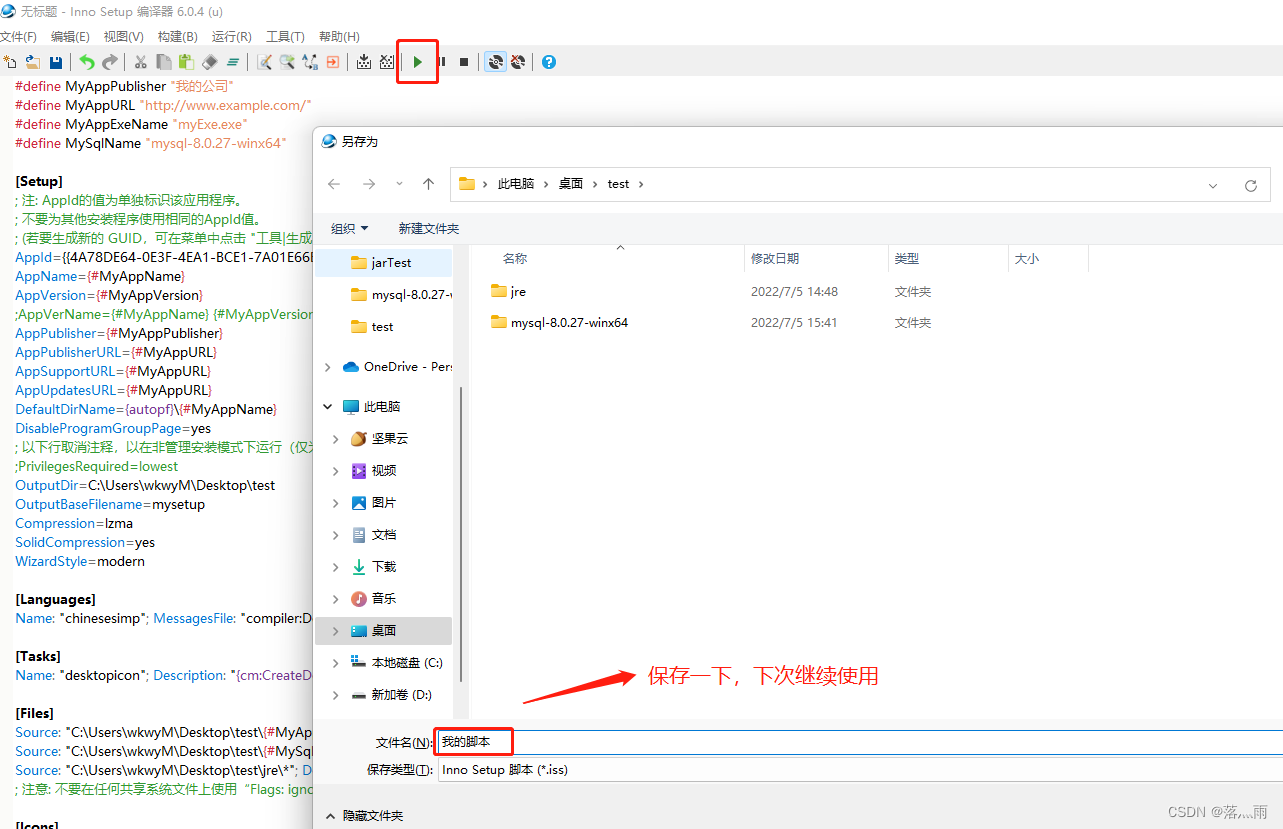Click the 新建文件夹 button
Viewport: 1283px width, 829px height.
[x=429, y=228]
